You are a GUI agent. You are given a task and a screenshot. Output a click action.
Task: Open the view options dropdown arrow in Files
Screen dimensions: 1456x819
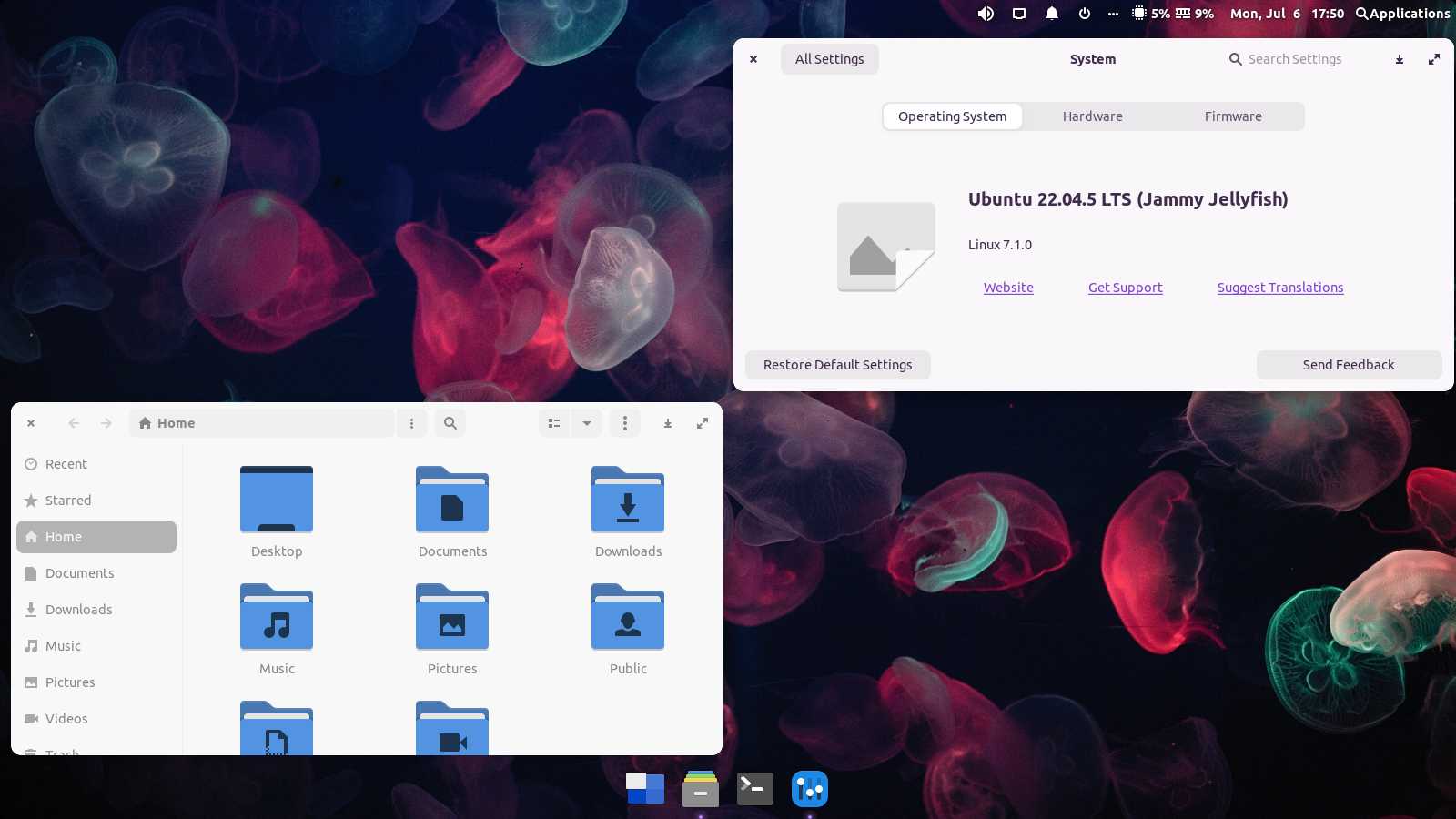pos(587,423)
